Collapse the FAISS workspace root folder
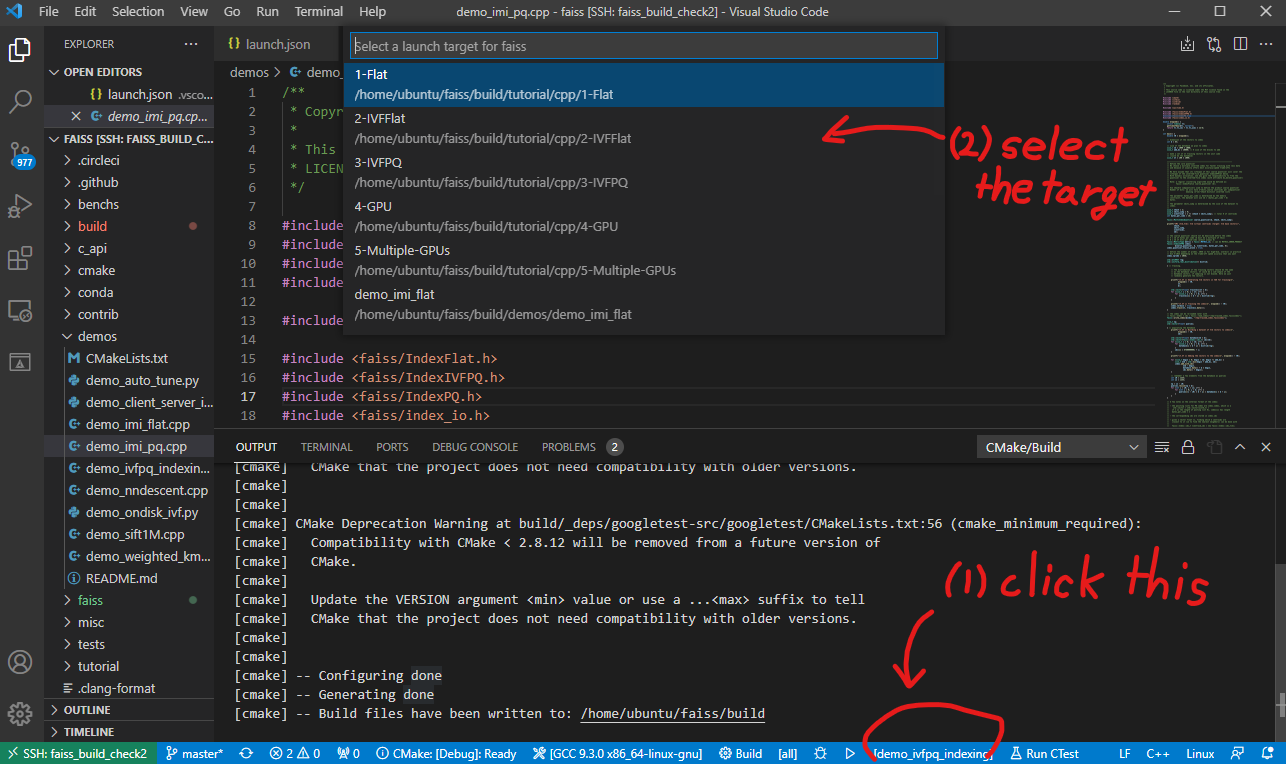The height and width of the screenshot is (764, 1286). tap(130, 139)
